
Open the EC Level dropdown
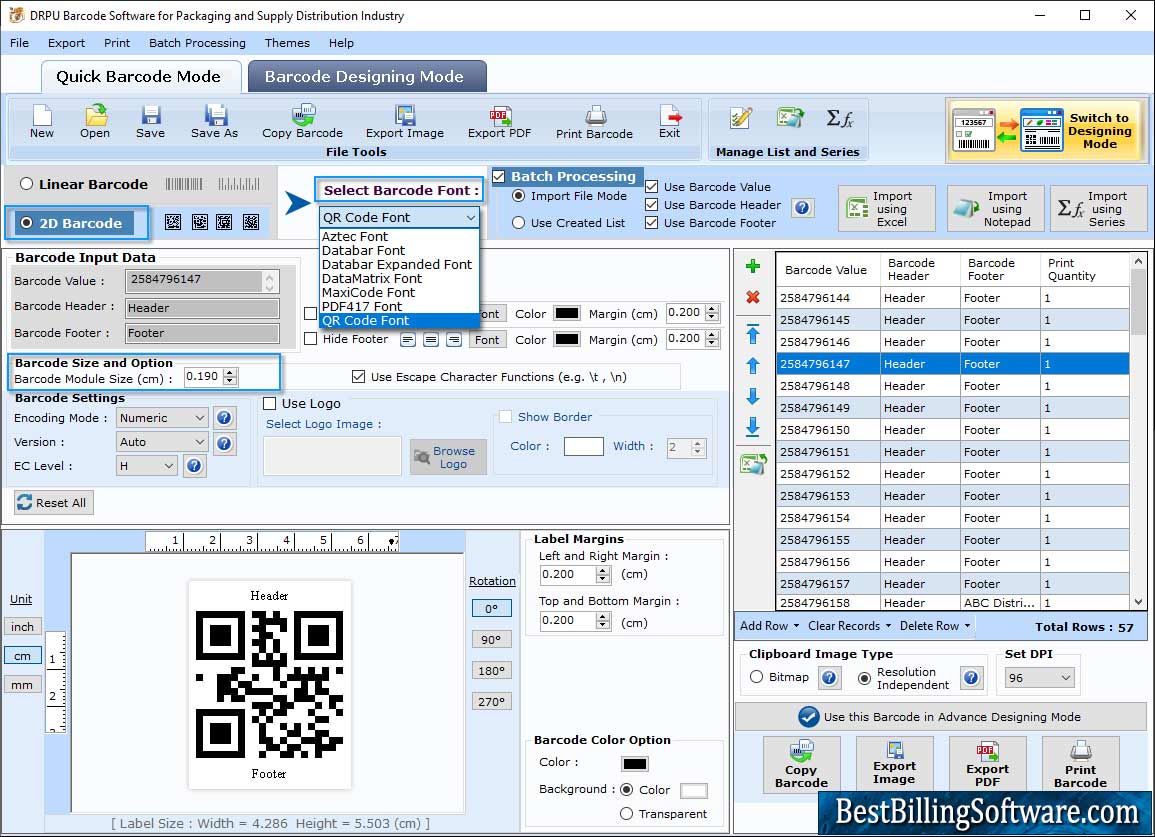point(147,466)
